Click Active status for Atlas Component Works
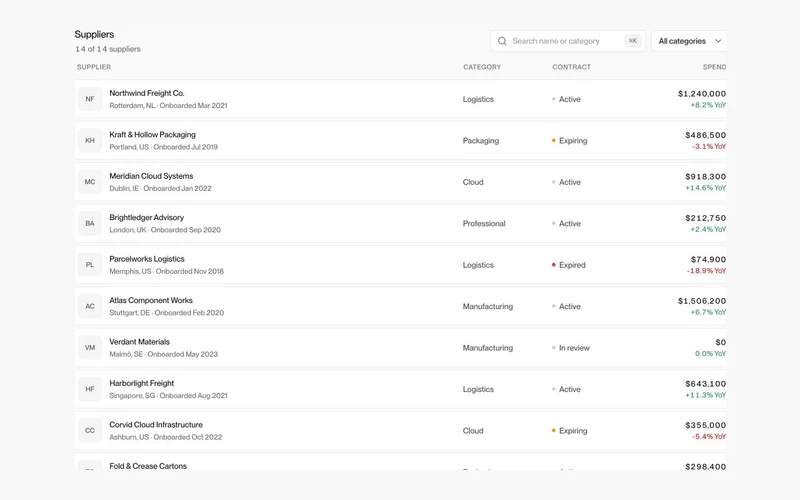This screenshot has height=500, width=800. (566, 306)
